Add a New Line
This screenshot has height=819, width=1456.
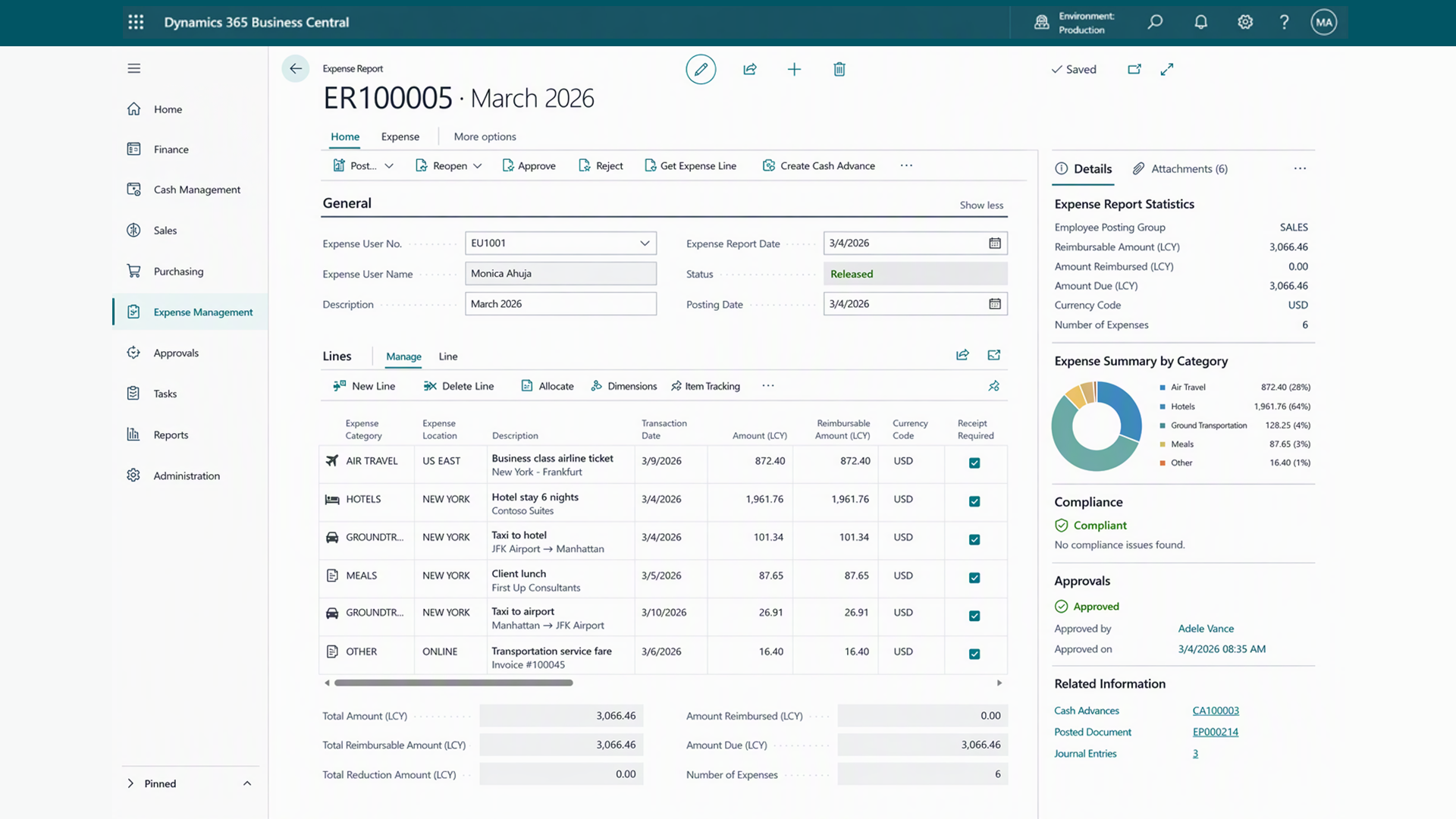coord(364,386)
